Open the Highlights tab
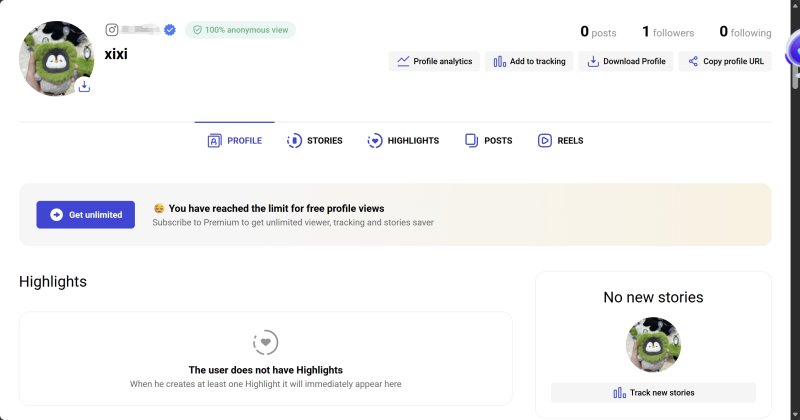800x420 pixels. pos(403,140)
